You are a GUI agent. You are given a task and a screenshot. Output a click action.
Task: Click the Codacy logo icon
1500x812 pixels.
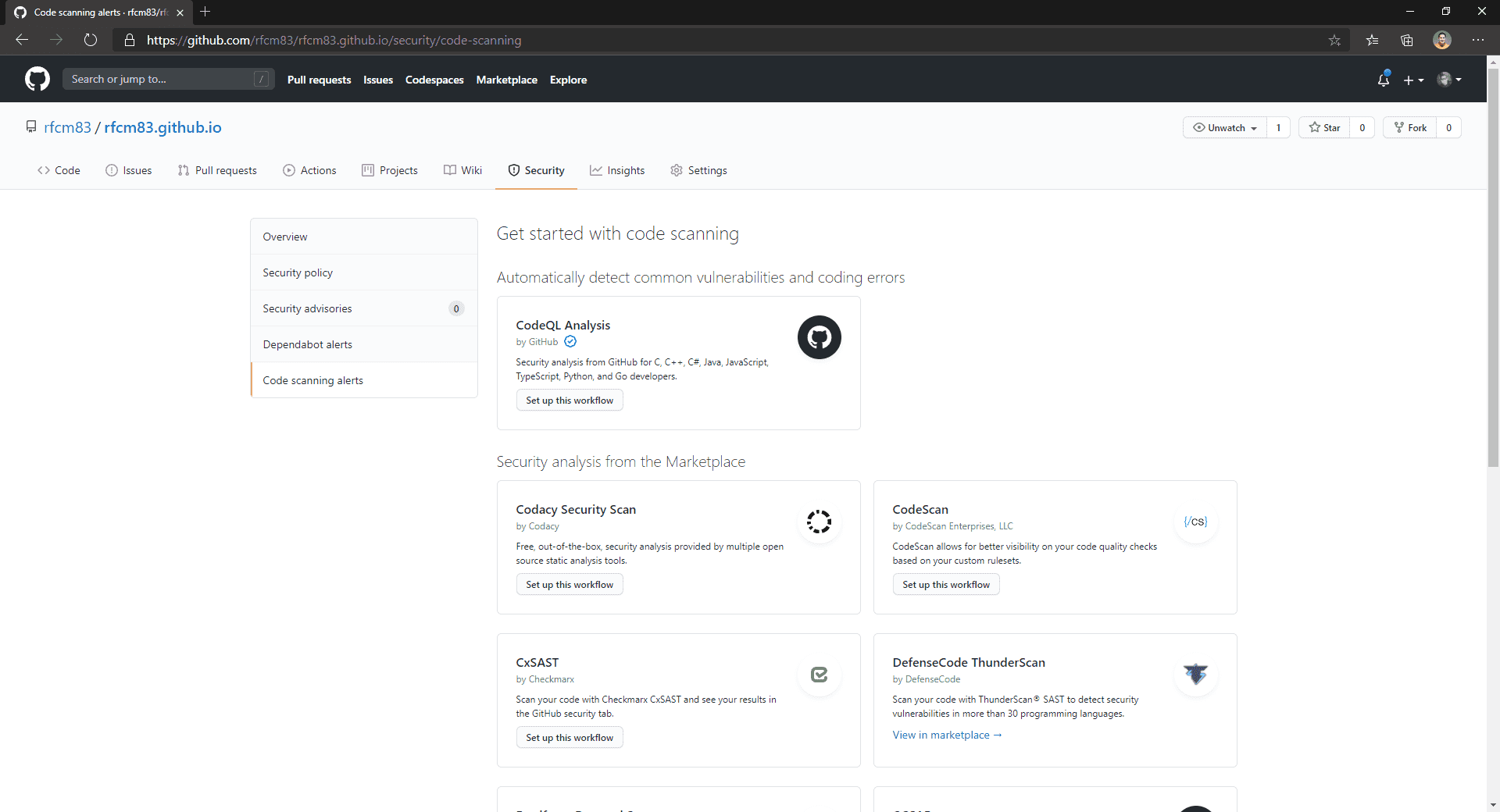tap(819, 522)
